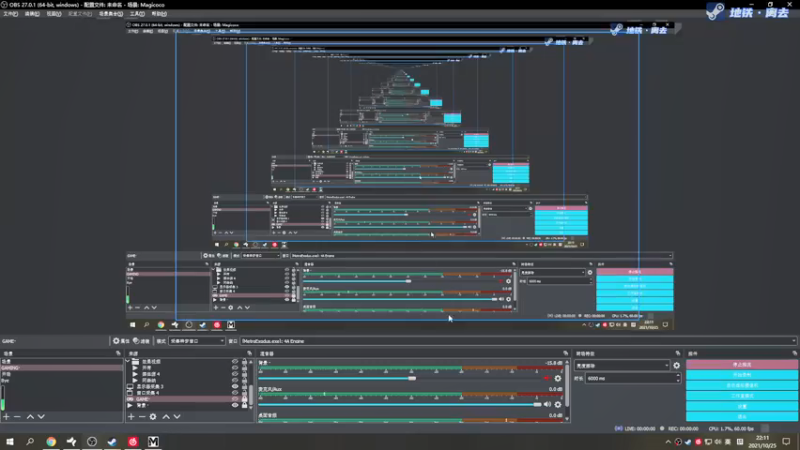This screenshot has height=450, width=800.
Task: Pop out the controls dock panel
Action: tap(794, 353)
